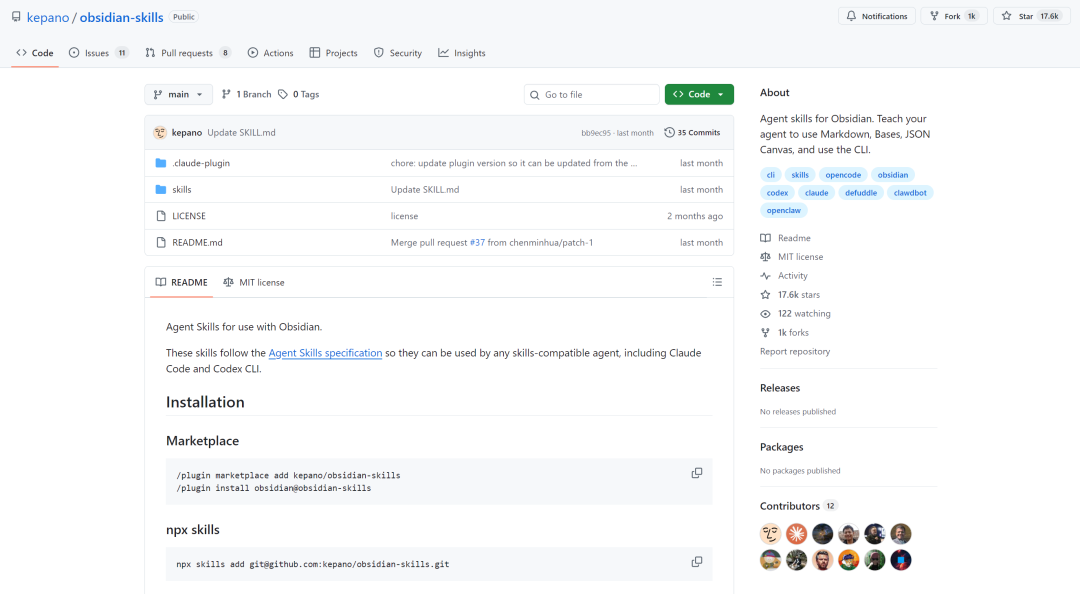Image resolution: width=1080 pixels, height=594 pixels.
Task: Expand the green Code dropdown button
Action: point(699,94)
